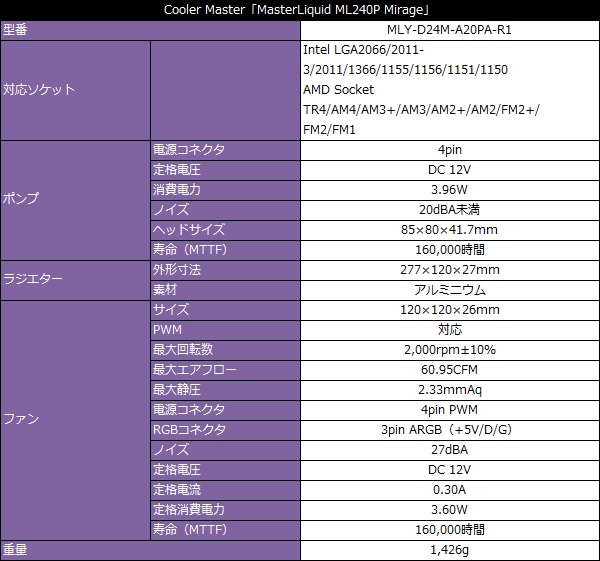Click the '60.95CFM' value
Viewport: 600px width, 561px height.
click(x=449, y=370)
